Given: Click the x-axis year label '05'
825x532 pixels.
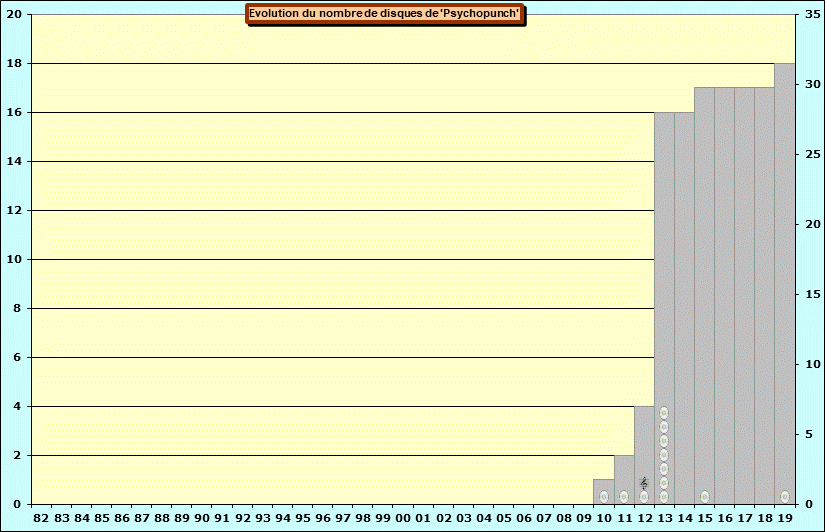Looking at the screenshot, I should pyautogui.click(x=504, y=518).
